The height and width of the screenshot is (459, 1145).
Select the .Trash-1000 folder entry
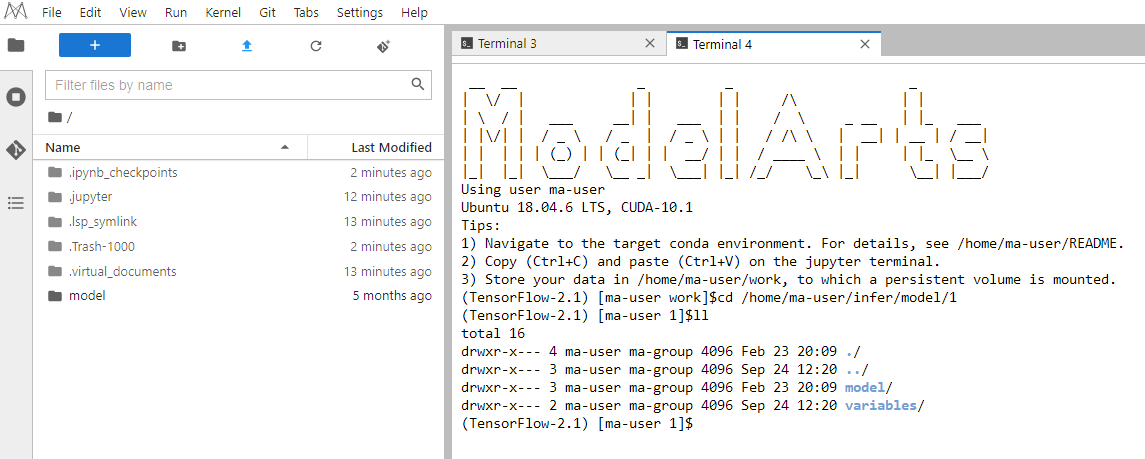pos(238,247)
